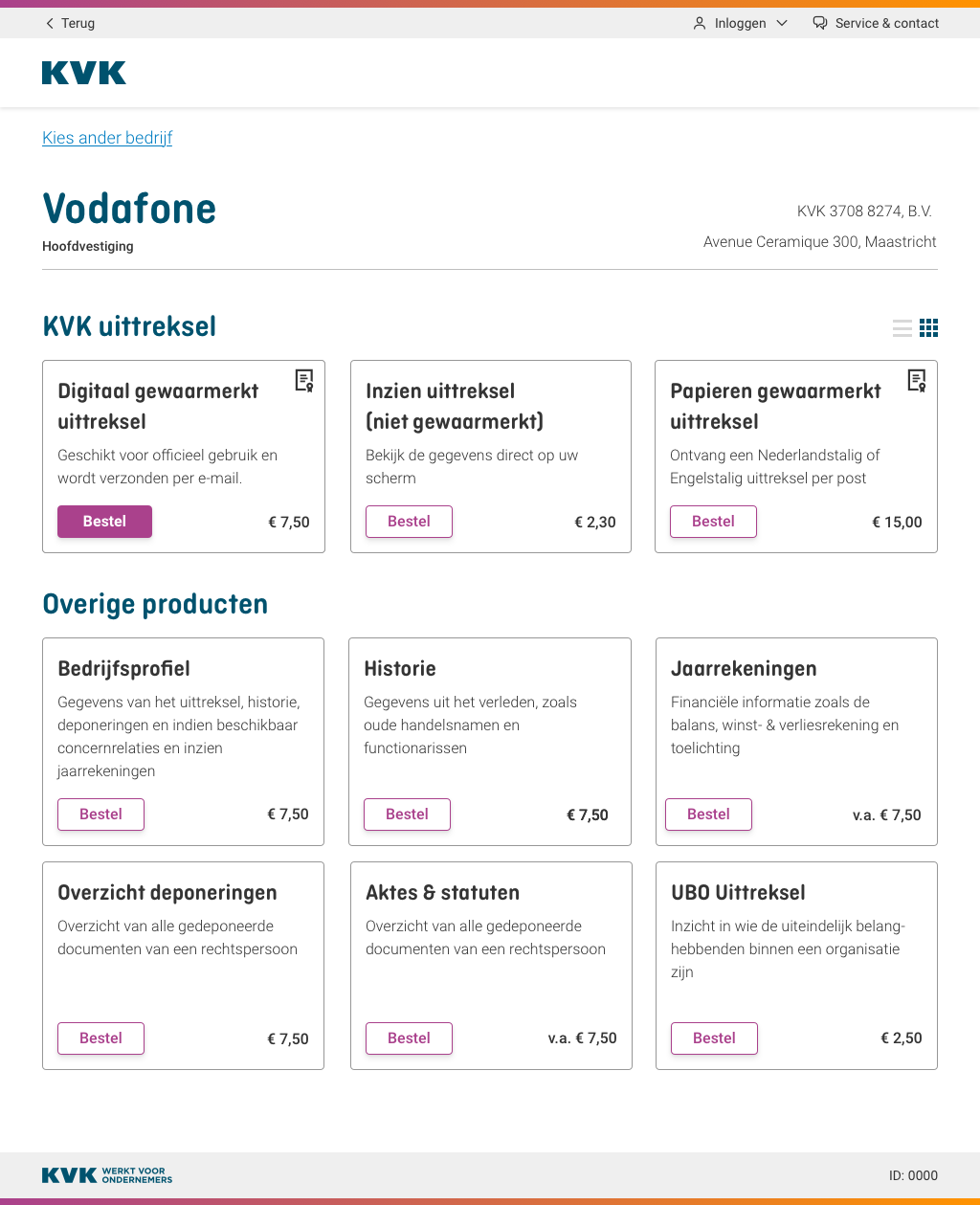Click Bestel for Papieren gewaarmerkt uittreksel

coord(713,522)
